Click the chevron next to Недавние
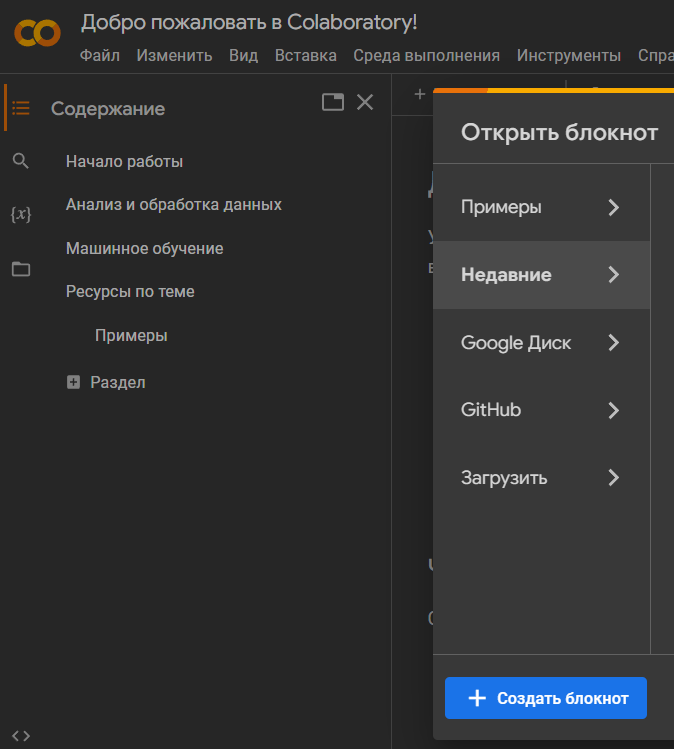The width and height of the screenshot is (674, 749). pos(614,275)
